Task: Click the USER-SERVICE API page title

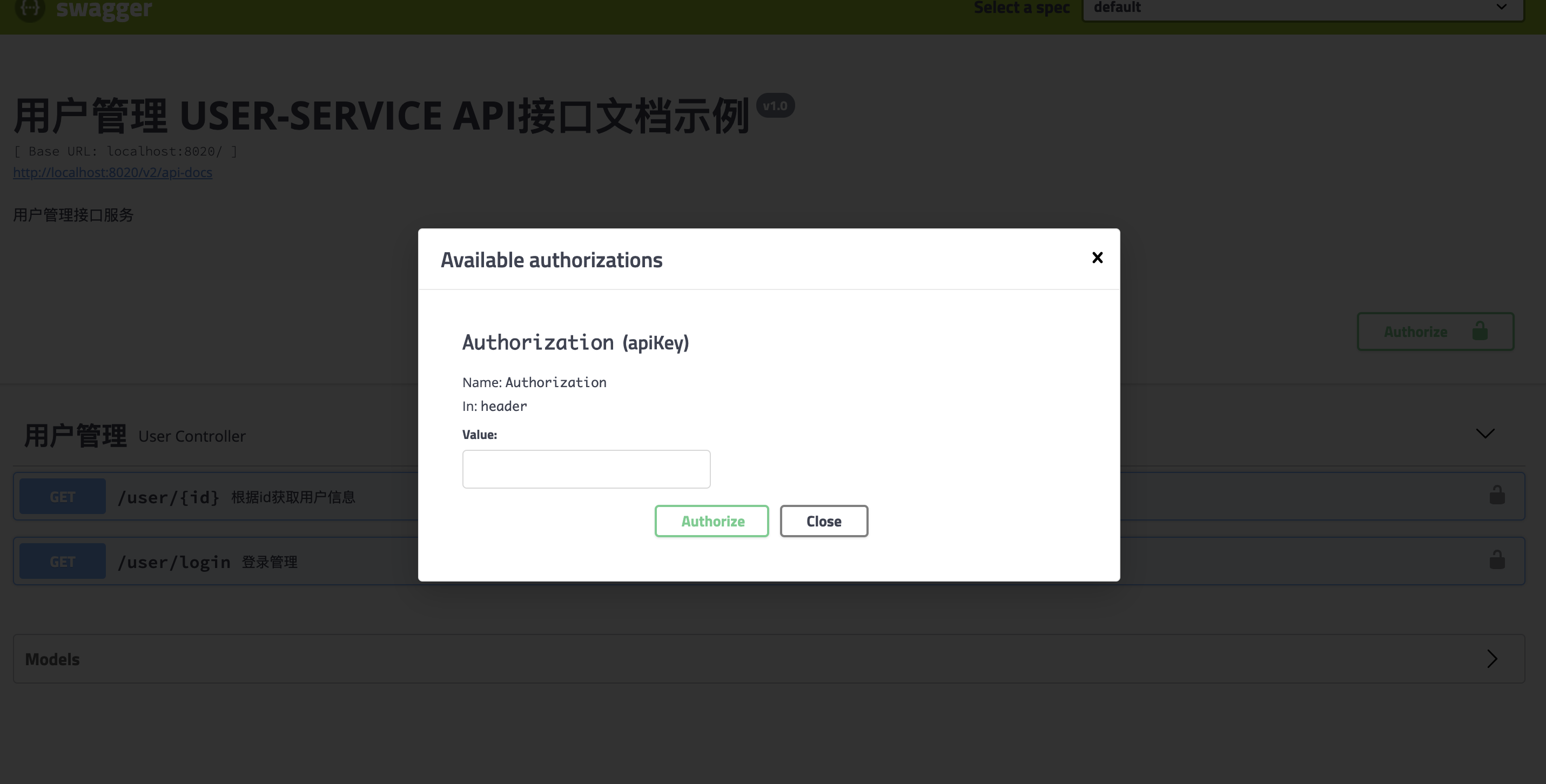Action: coord(382,117)
